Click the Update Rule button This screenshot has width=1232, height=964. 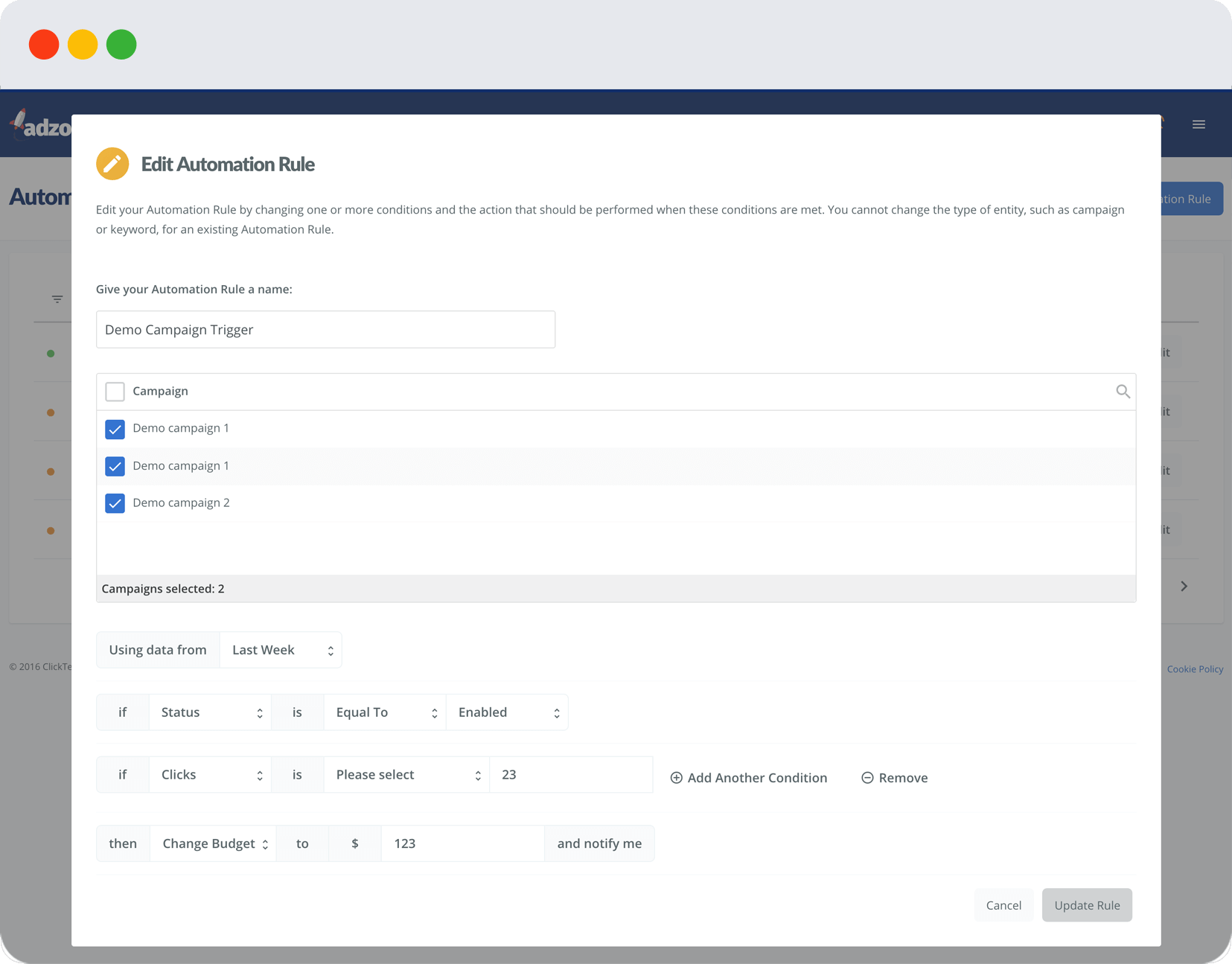1087,905
